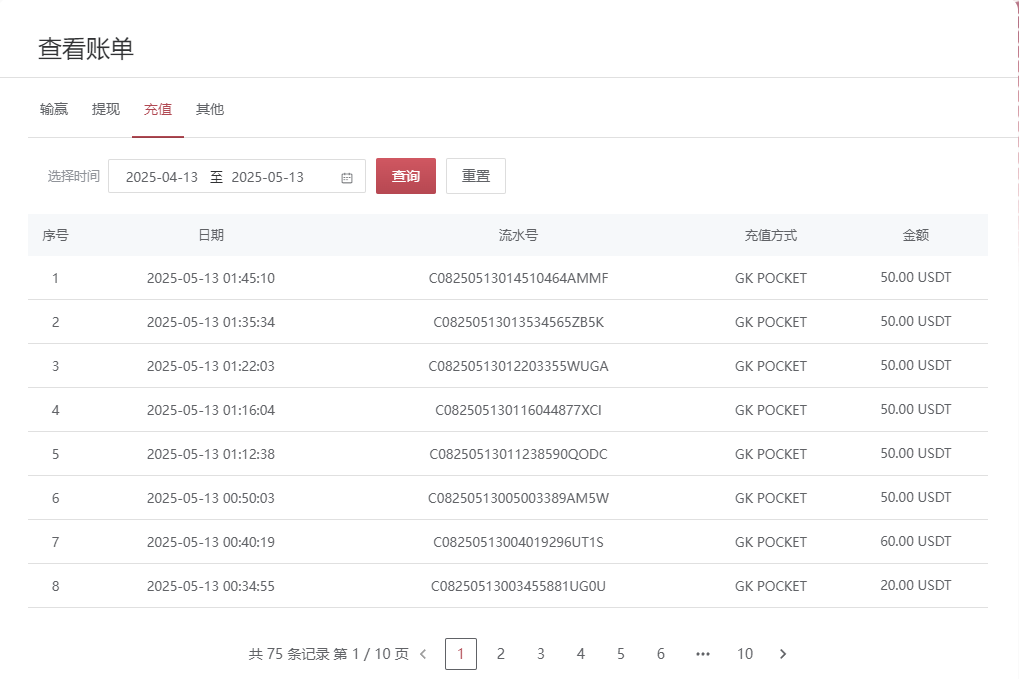Screen dimensions: 1019x679
Task: Click the 60.00 USDT amount entry
Action: click(915, 541)
